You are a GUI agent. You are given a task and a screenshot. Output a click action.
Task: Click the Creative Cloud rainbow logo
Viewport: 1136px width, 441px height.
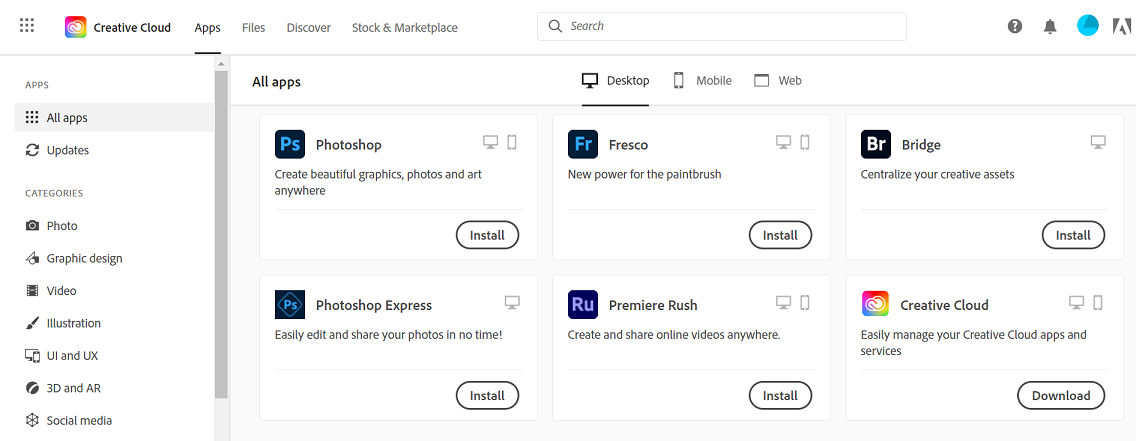75,28
